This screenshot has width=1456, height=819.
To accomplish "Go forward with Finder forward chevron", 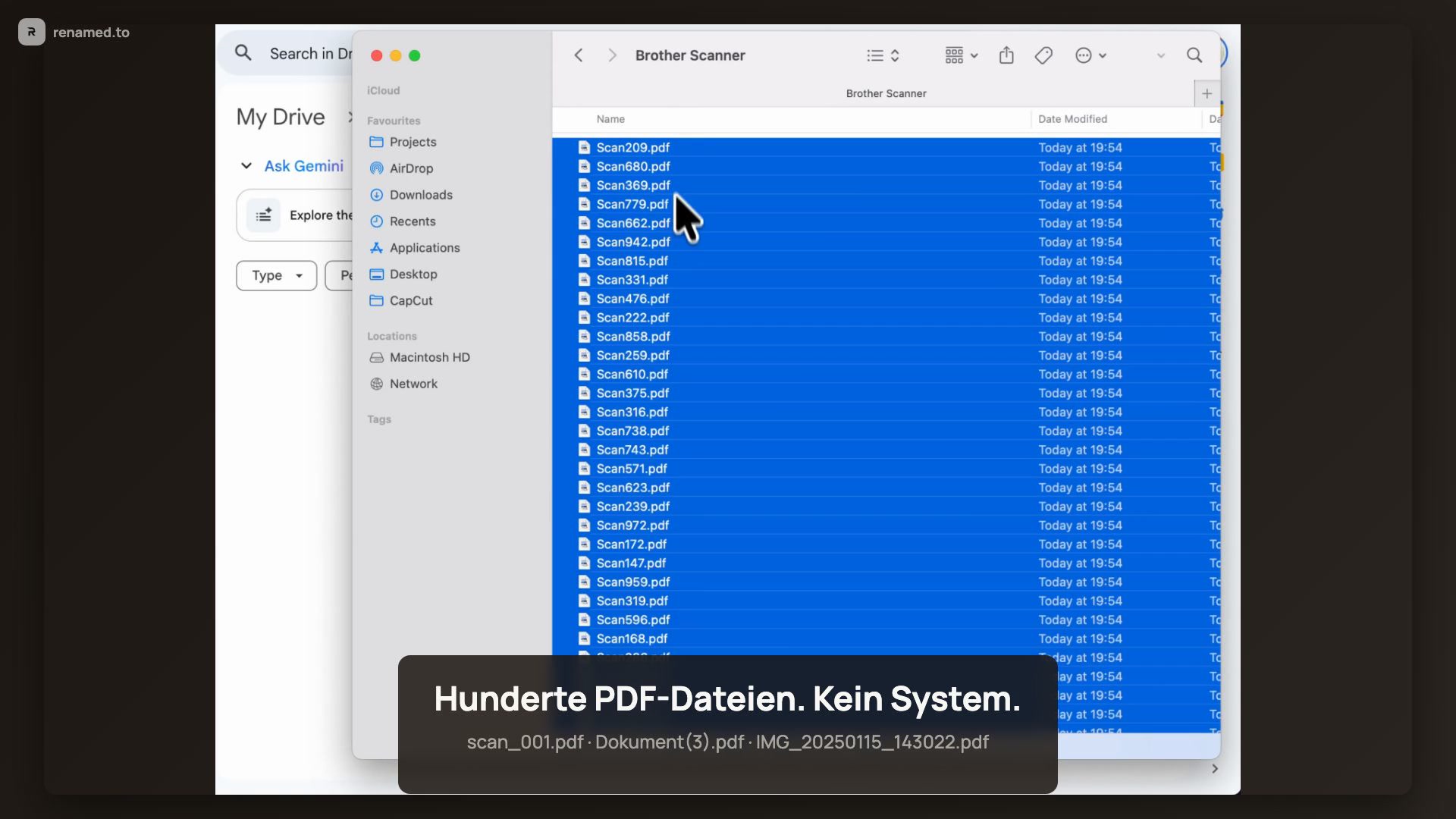I will coord(612,55).
